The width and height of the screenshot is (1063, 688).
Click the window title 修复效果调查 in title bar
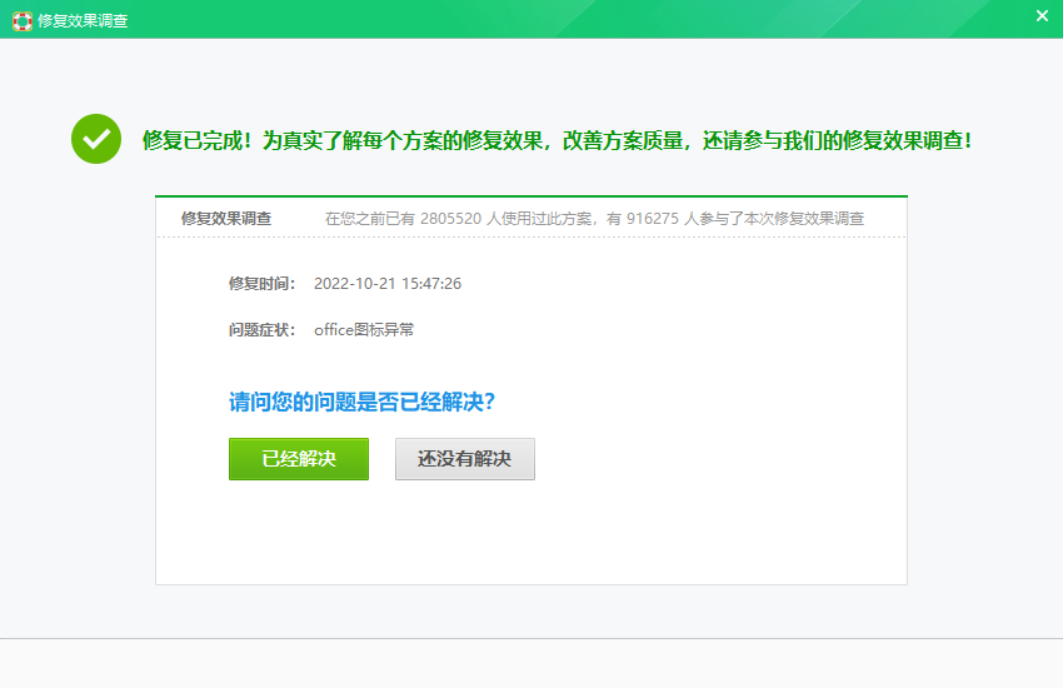83,21
